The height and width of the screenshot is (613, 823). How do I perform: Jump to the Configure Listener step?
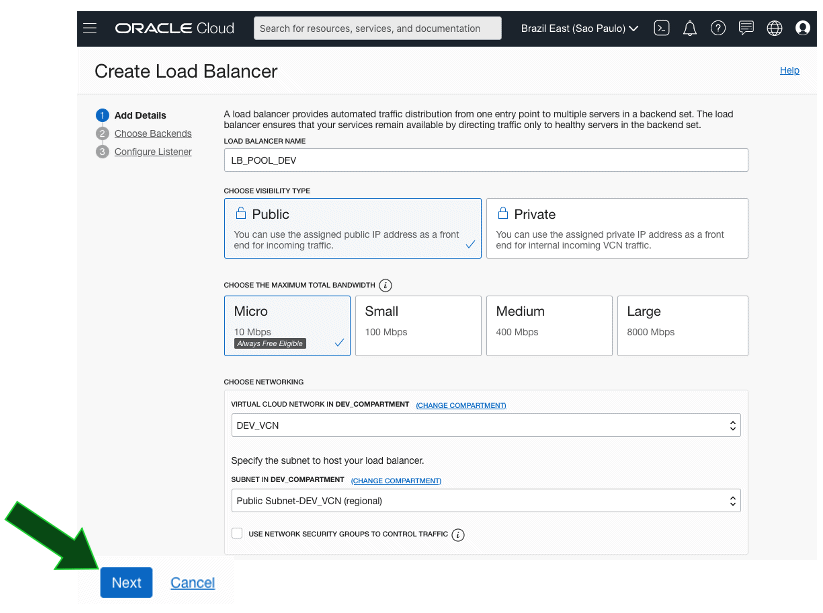coord(152,152)
